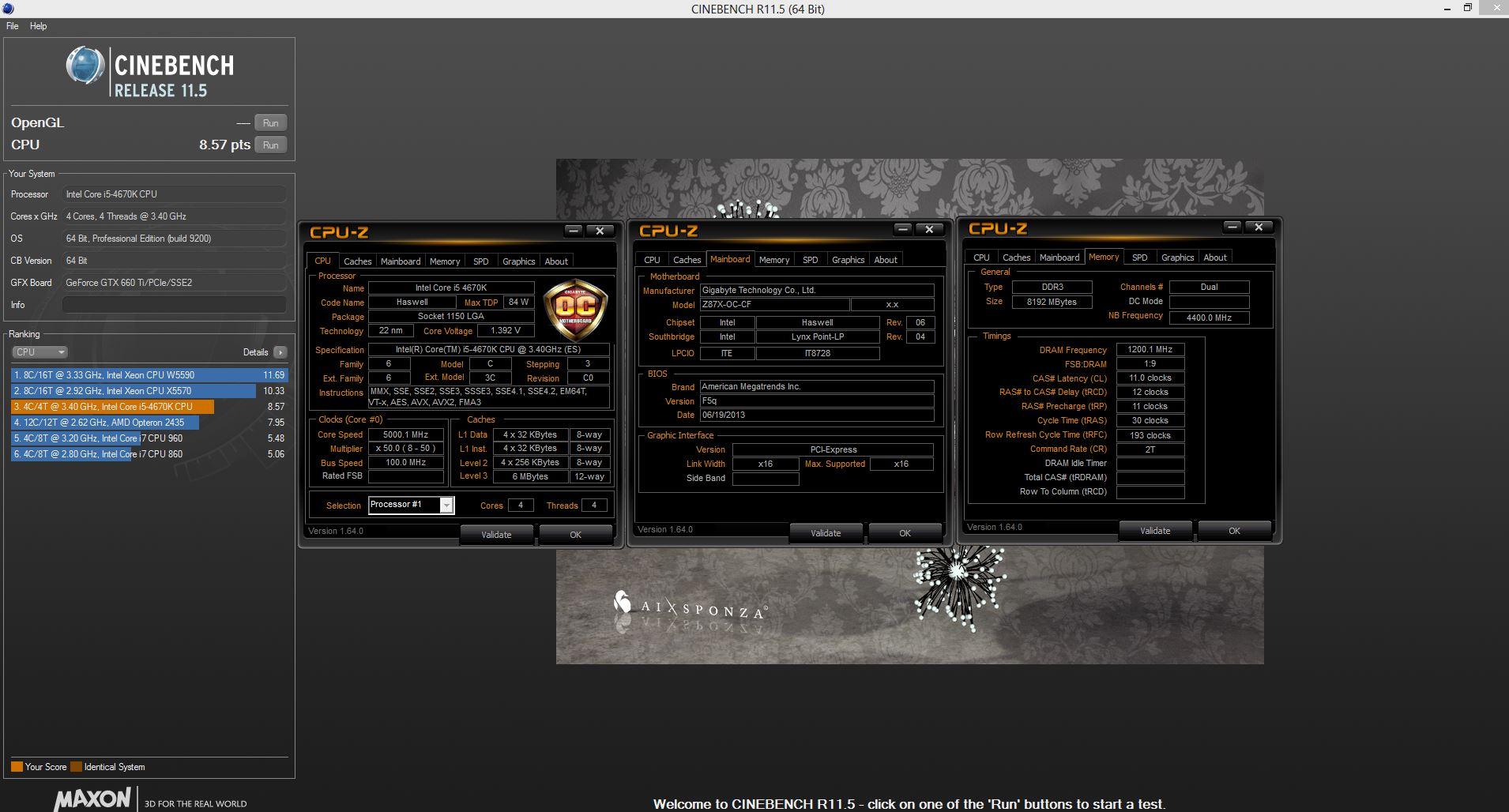Open the CPU ranking type dropdown
1509x812 pixels.
tap(40, 352)
